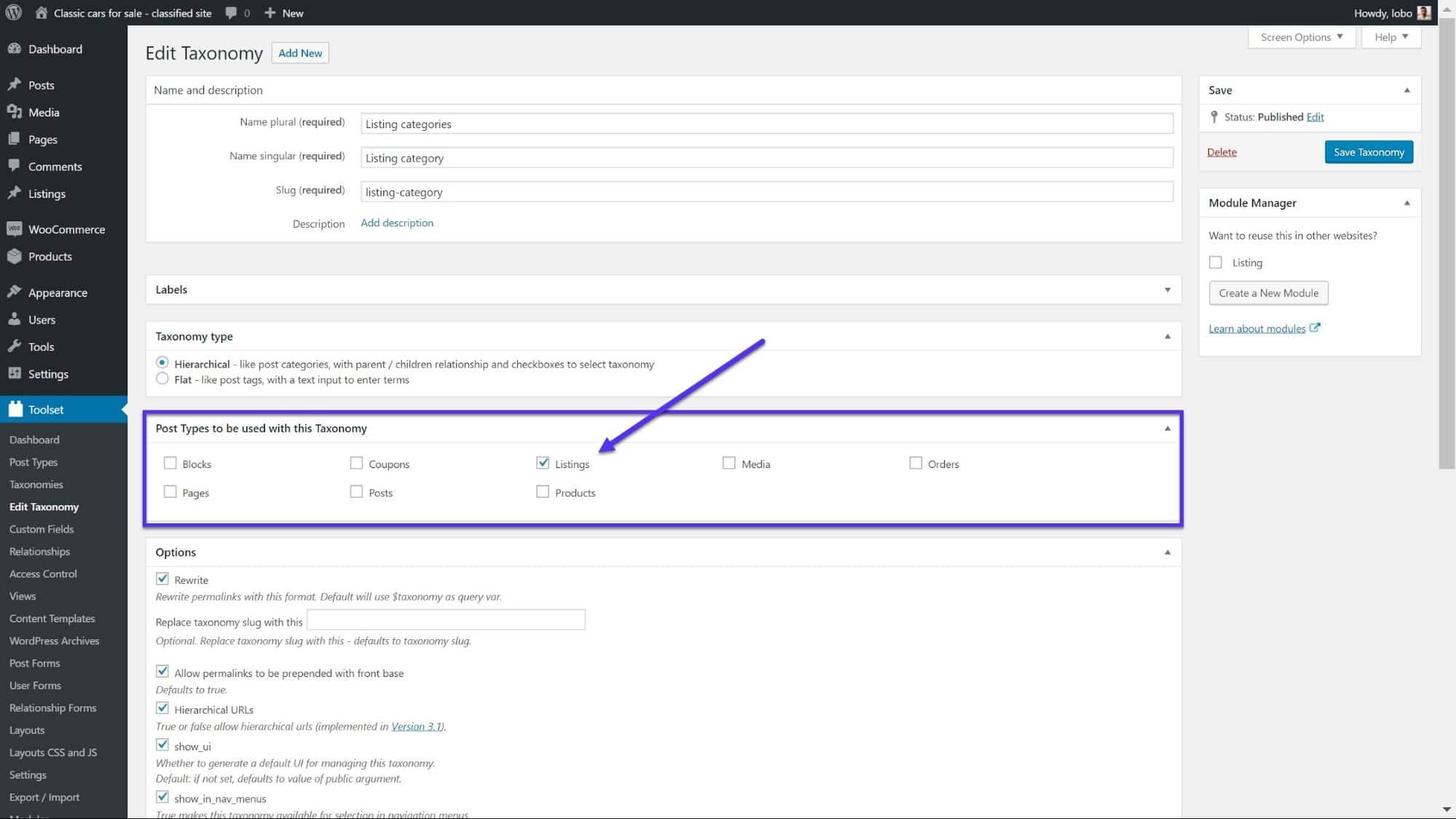The width and height of the screenshot is (1456, 819).
Task: Click the Appearance icon in sidebar
Action: pos(15,291)
